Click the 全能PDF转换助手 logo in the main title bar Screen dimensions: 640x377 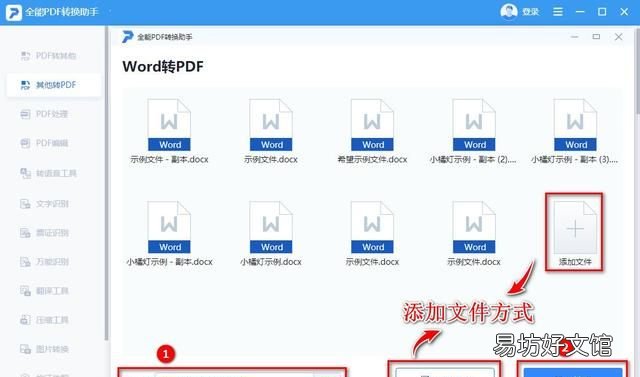tap(13, 12)
